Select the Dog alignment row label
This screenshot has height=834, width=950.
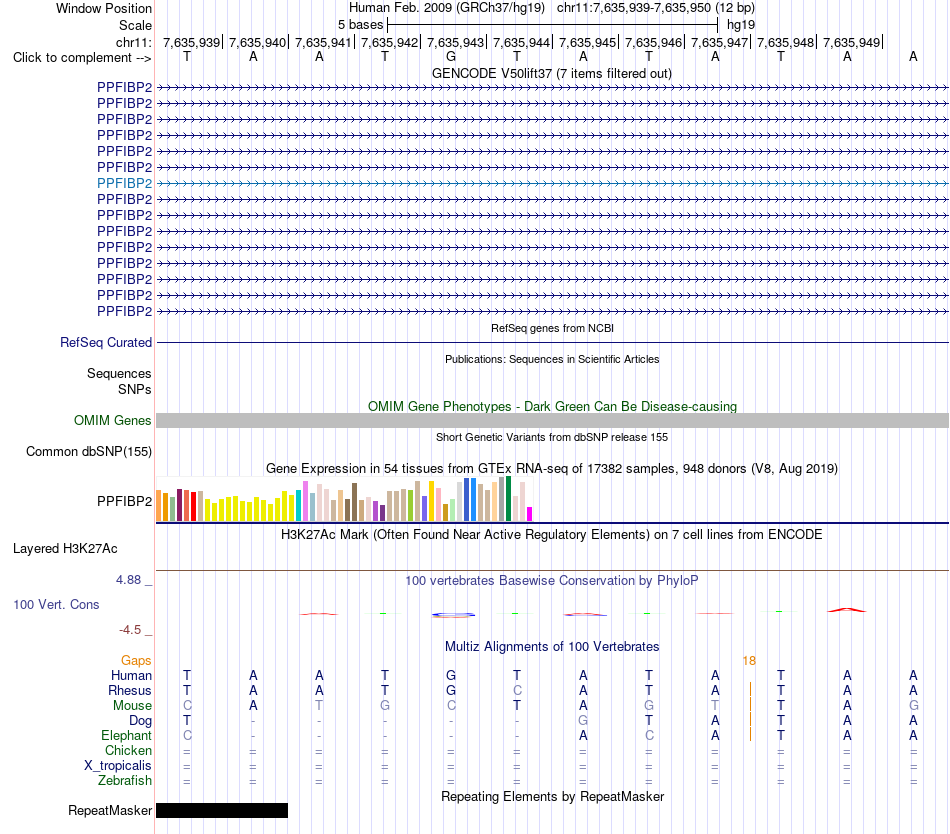pyautogui.click(x=140, y=720)
